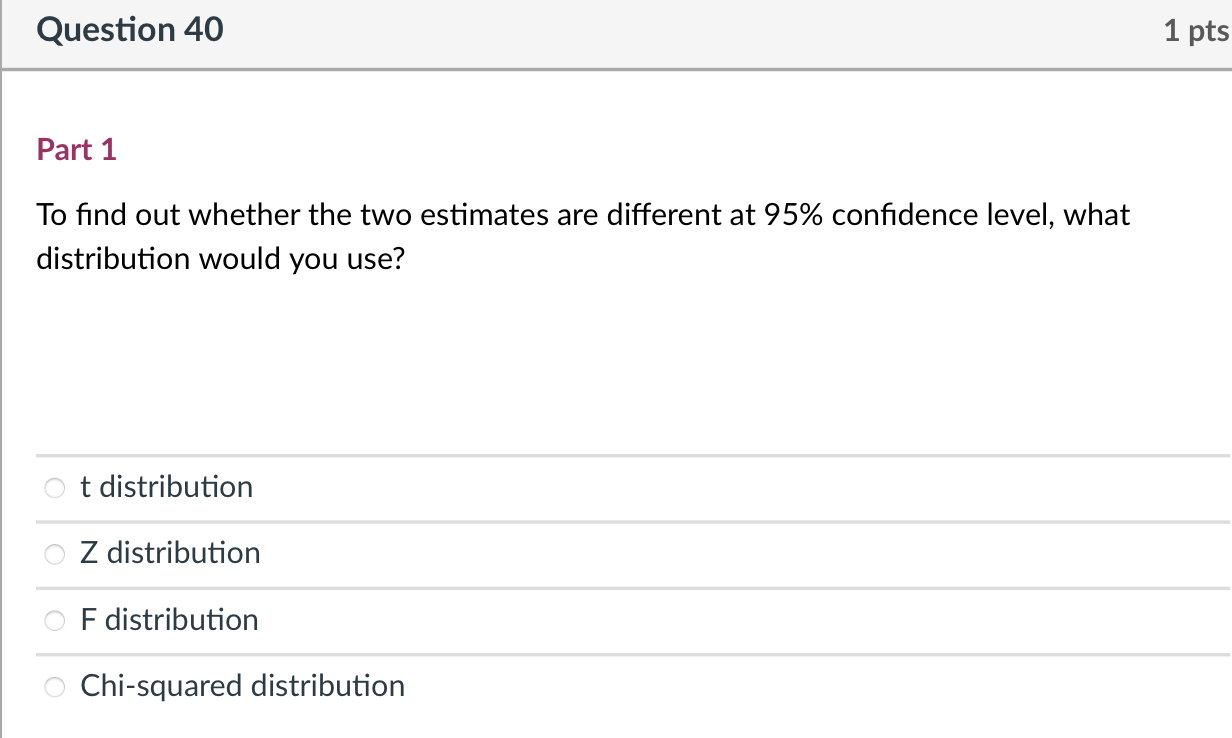The width and height of the screenshot is (1232, 738).
Task: Mark the Chi-squared distribution radio button
Action: (x=54, y=687)
